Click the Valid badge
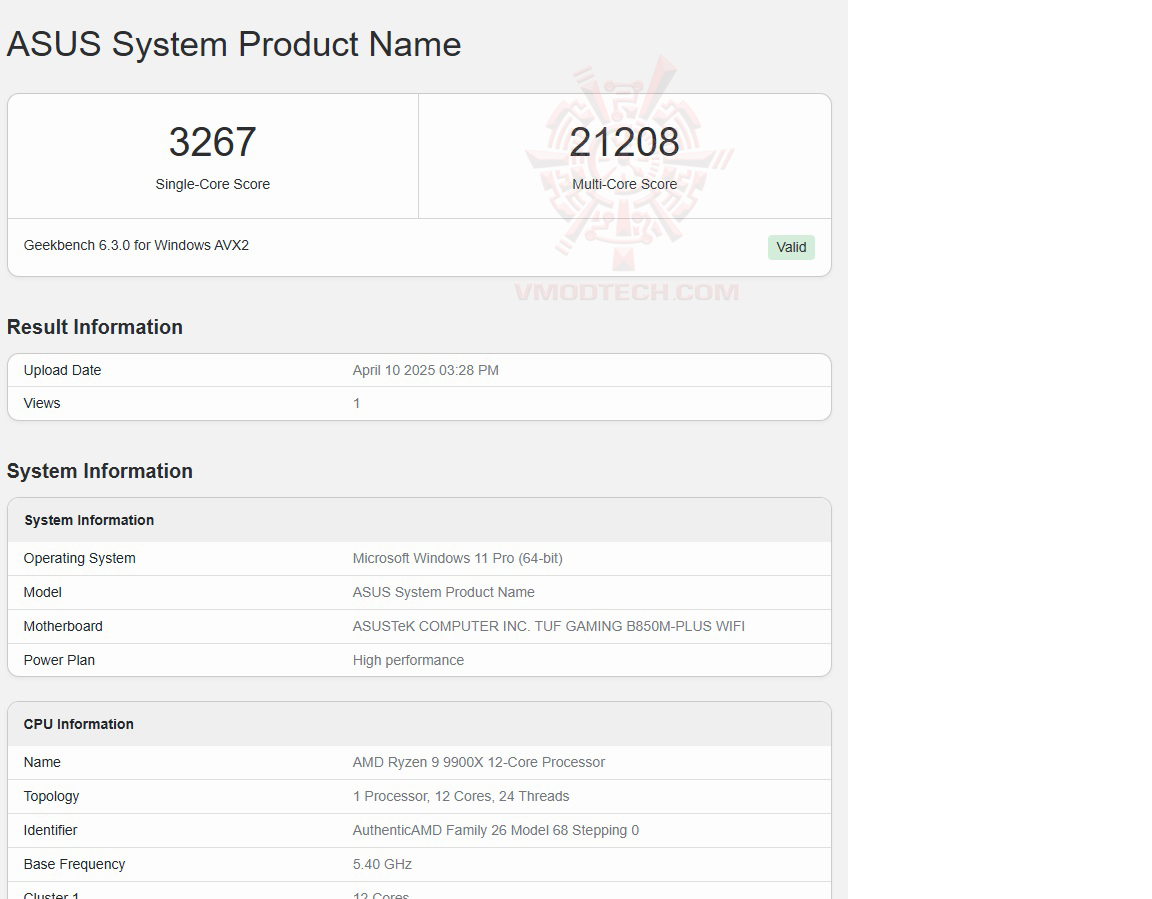The image size is (1152, 899). 791,247
